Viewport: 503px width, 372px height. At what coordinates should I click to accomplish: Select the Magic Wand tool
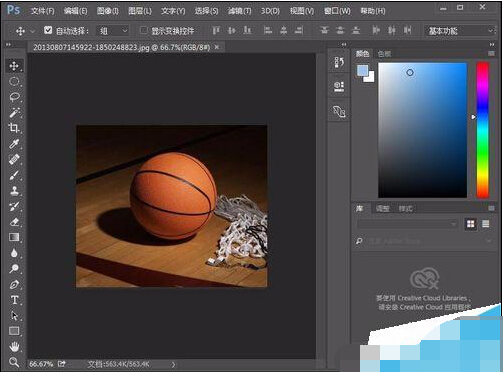coord(14,113)
